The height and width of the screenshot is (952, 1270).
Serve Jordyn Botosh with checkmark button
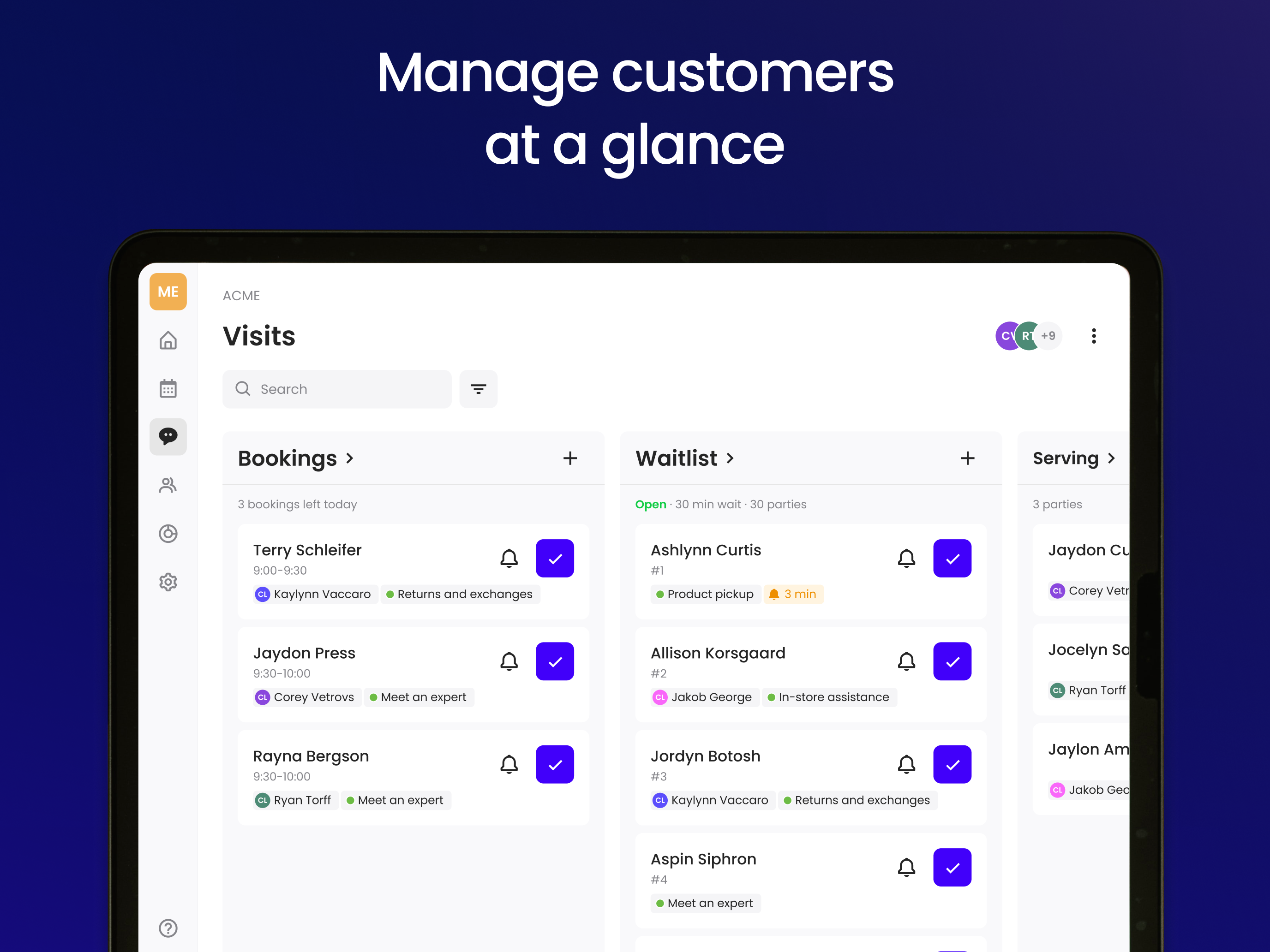coord(952,764)
